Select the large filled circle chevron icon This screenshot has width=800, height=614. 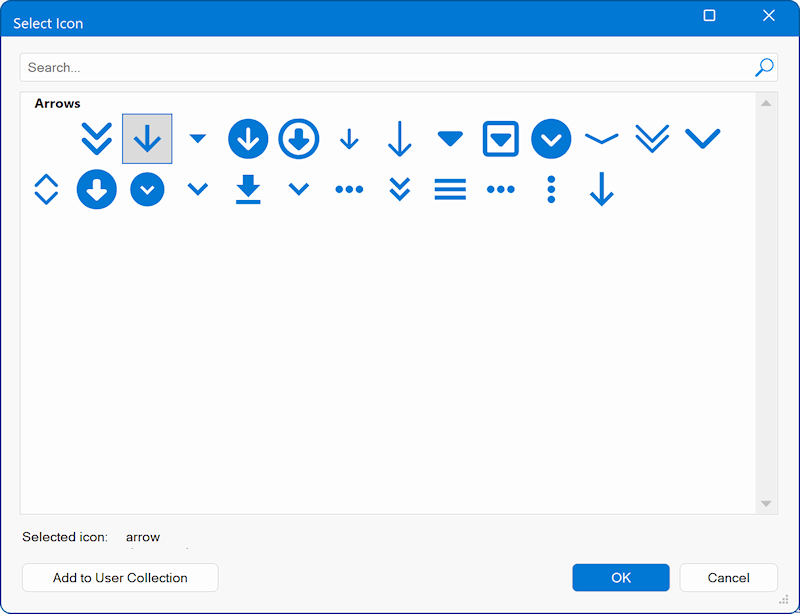click(x=551, y=139)
